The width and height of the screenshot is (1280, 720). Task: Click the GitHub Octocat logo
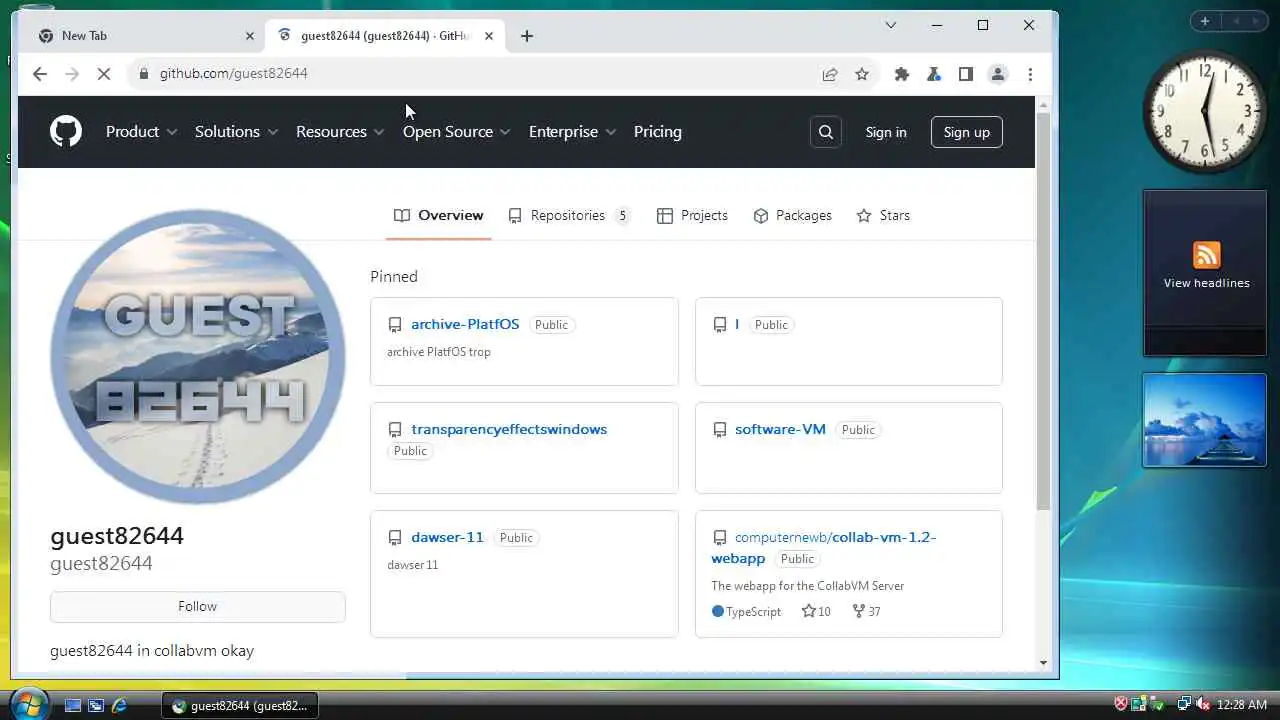(66, 132)
